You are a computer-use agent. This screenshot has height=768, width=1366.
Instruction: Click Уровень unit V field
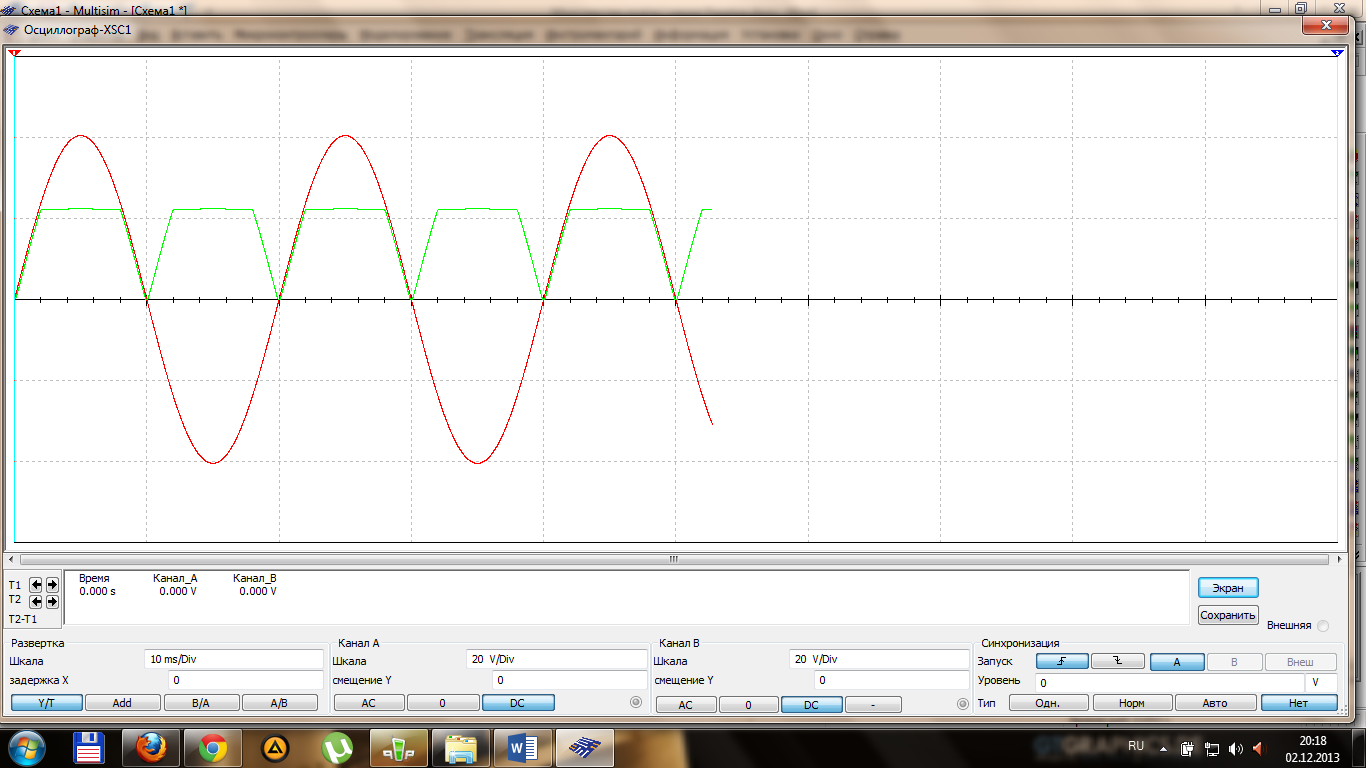coord(1321,682)
